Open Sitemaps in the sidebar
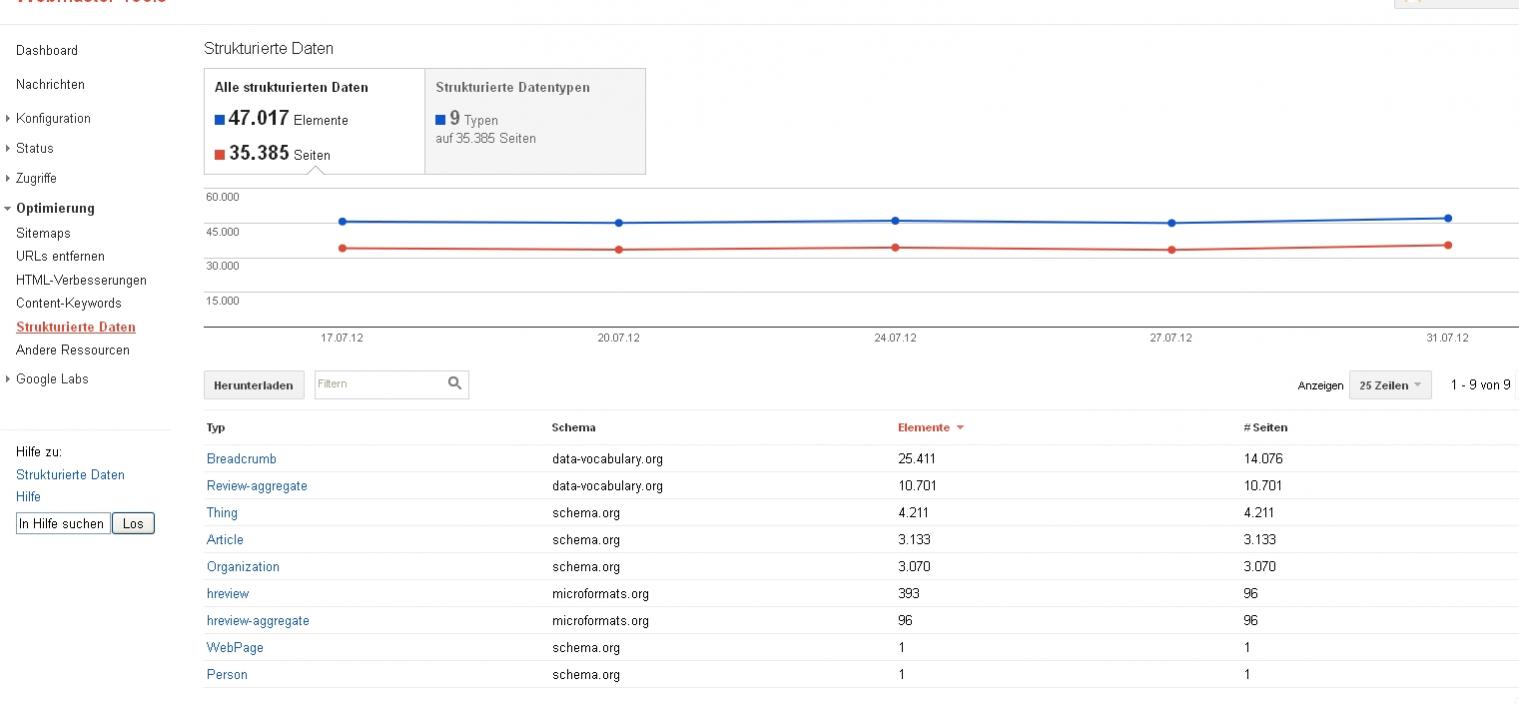The width and height of the screenshot is (1519, 704). pos(43,233)
